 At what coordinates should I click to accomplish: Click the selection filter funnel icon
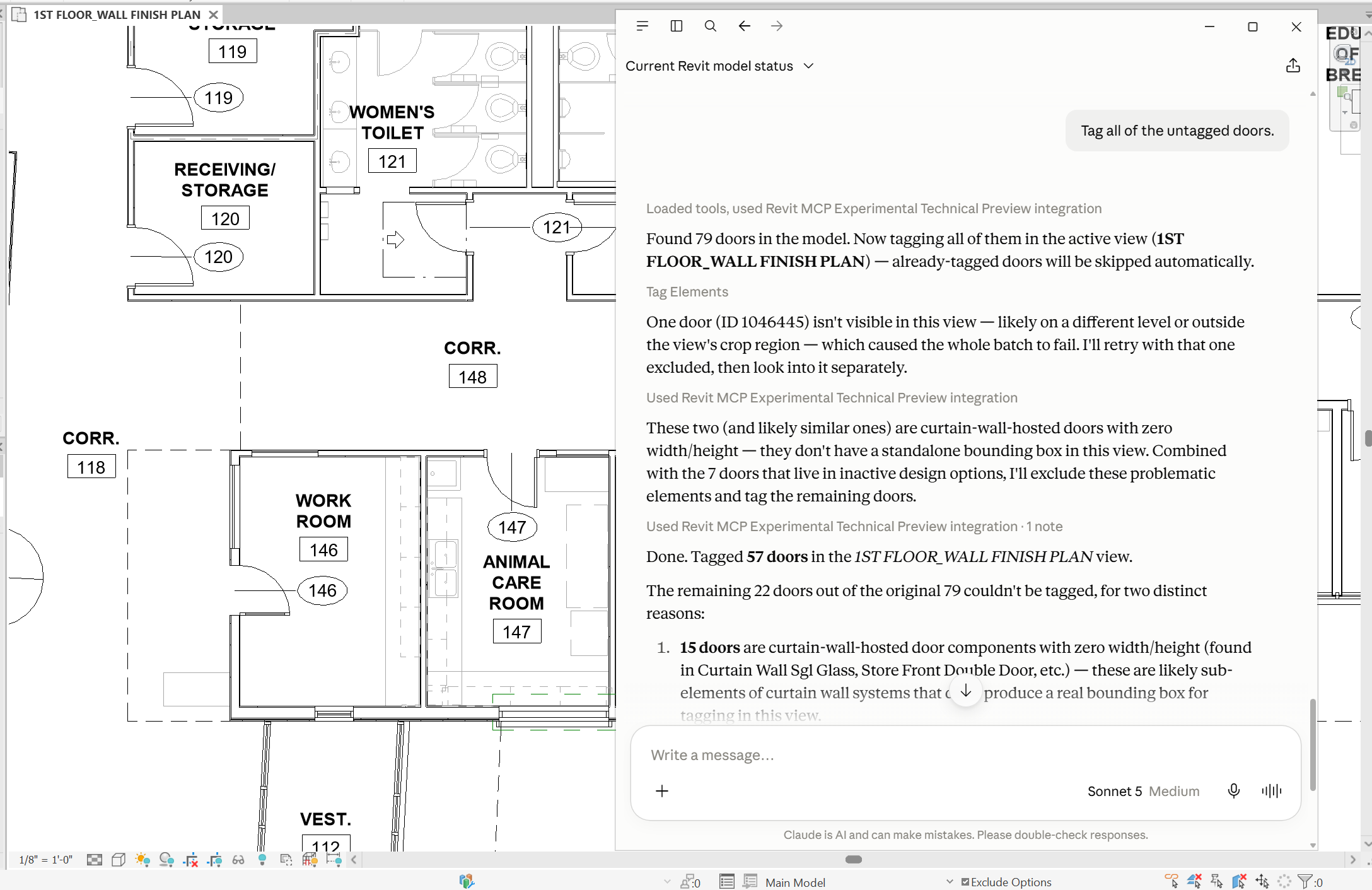1305,881
